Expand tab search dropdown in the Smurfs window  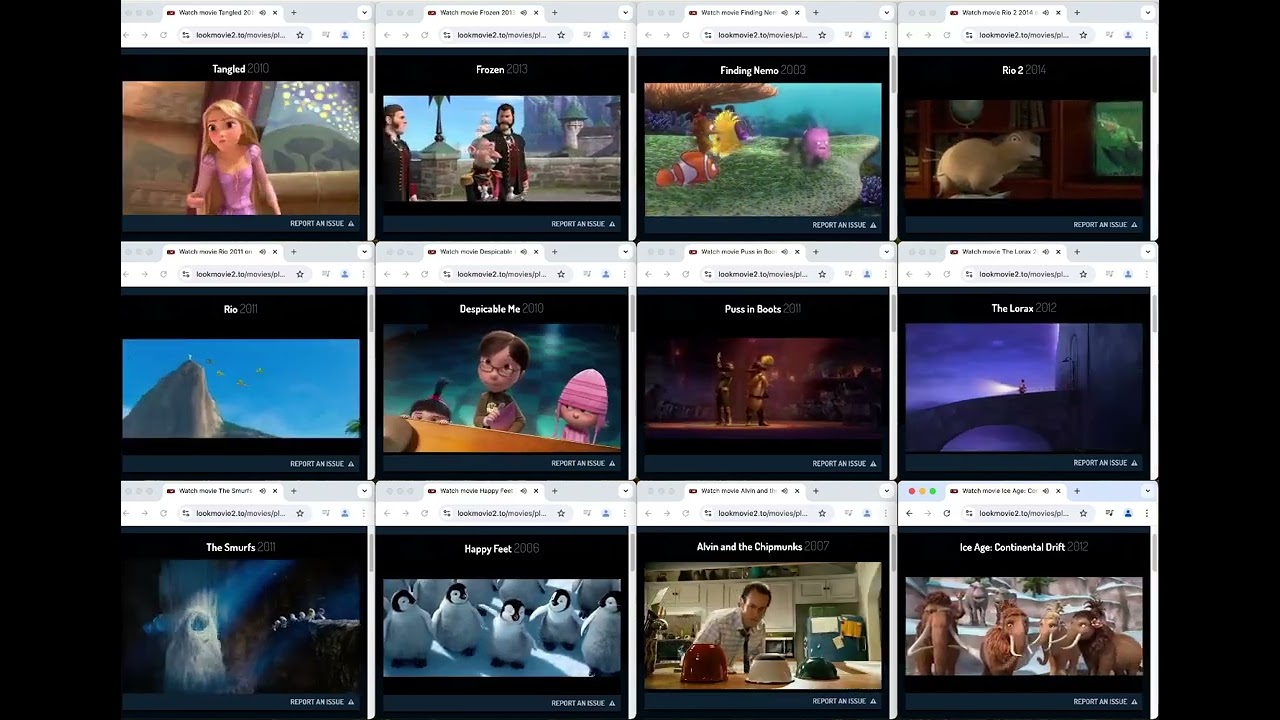click(364, 491)
